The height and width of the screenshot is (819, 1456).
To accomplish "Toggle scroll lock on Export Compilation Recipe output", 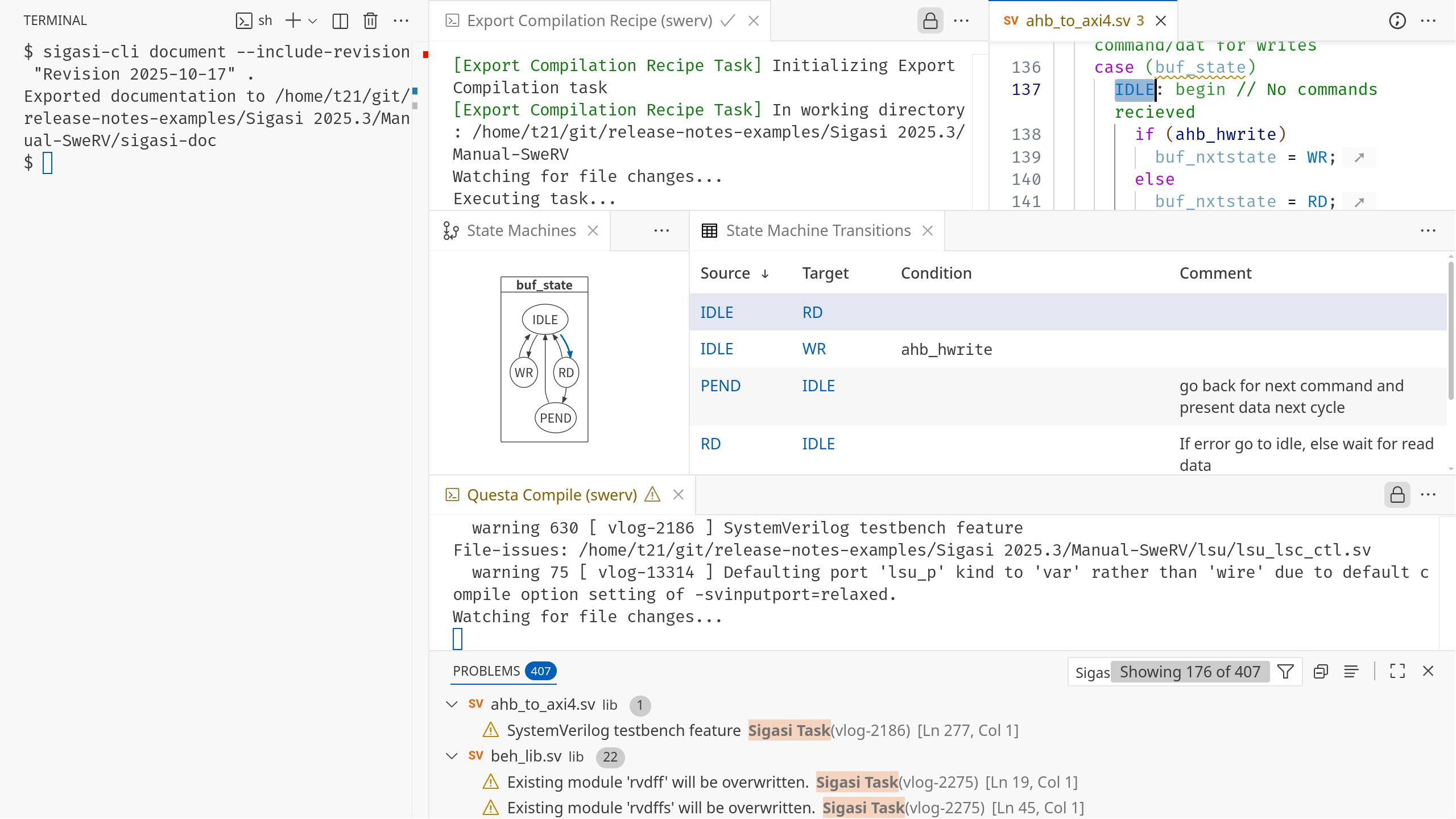I will click(930, 20).
